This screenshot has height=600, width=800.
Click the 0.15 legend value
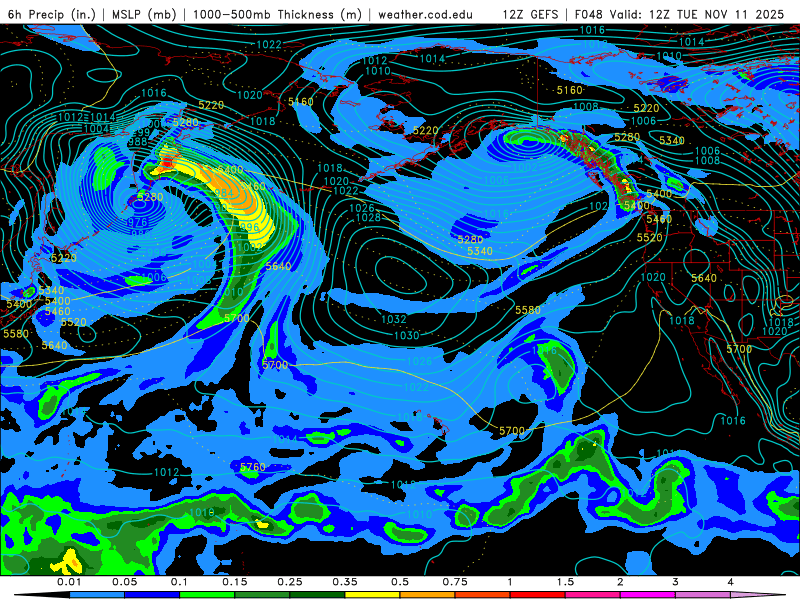[235, 582]
